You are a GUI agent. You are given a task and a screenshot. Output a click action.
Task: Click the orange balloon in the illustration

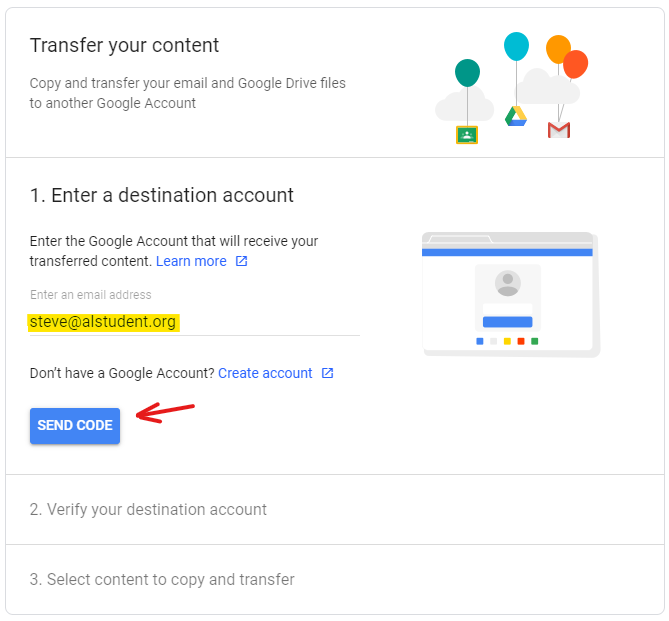(x=558, y=49)
